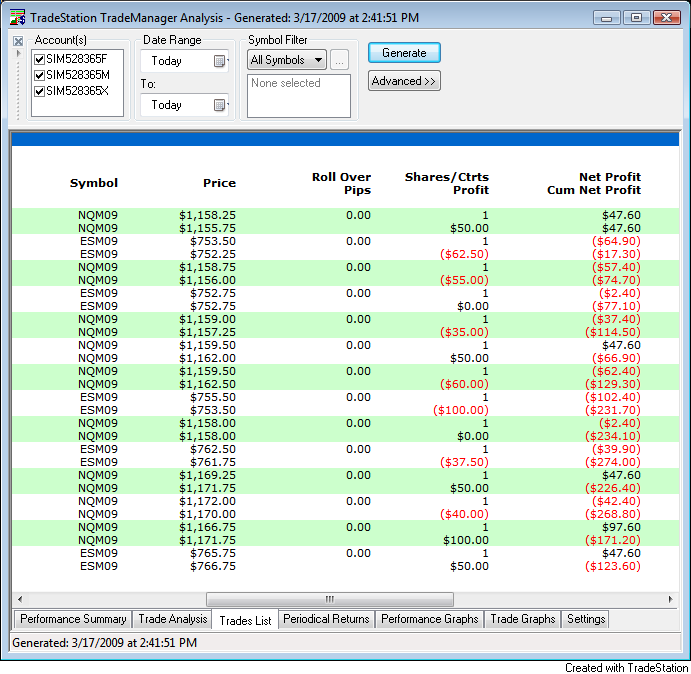This screenshot has height=674, width=691.
Task: Select the Trades List tab
Action: click(x=245, y=620)
